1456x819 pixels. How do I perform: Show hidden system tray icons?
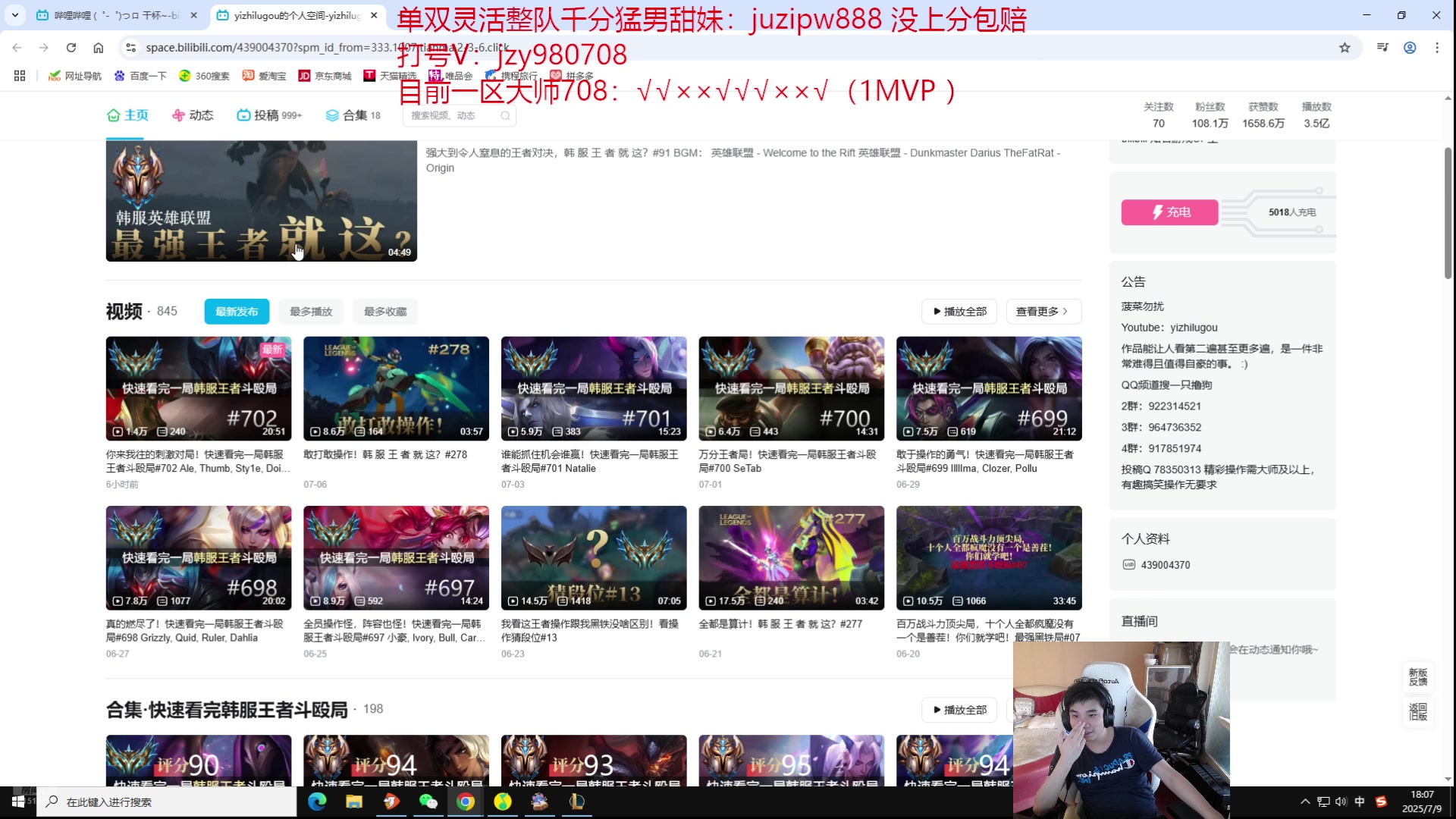point(1305,802)
